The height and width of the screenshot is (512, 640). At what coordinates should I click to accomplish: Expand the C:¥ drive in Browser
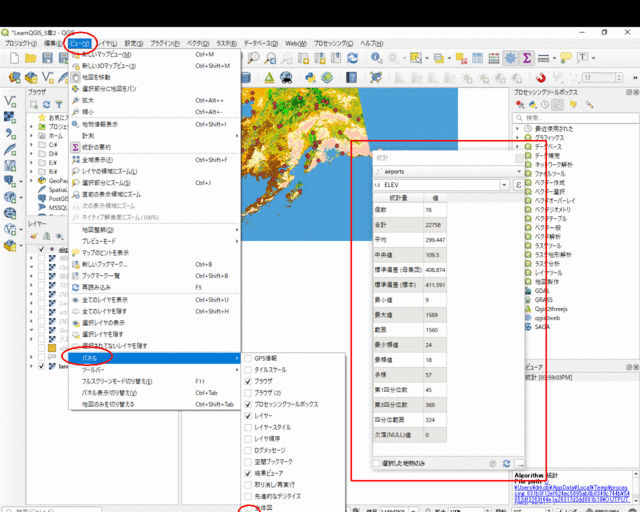click(x=31, y=145)
